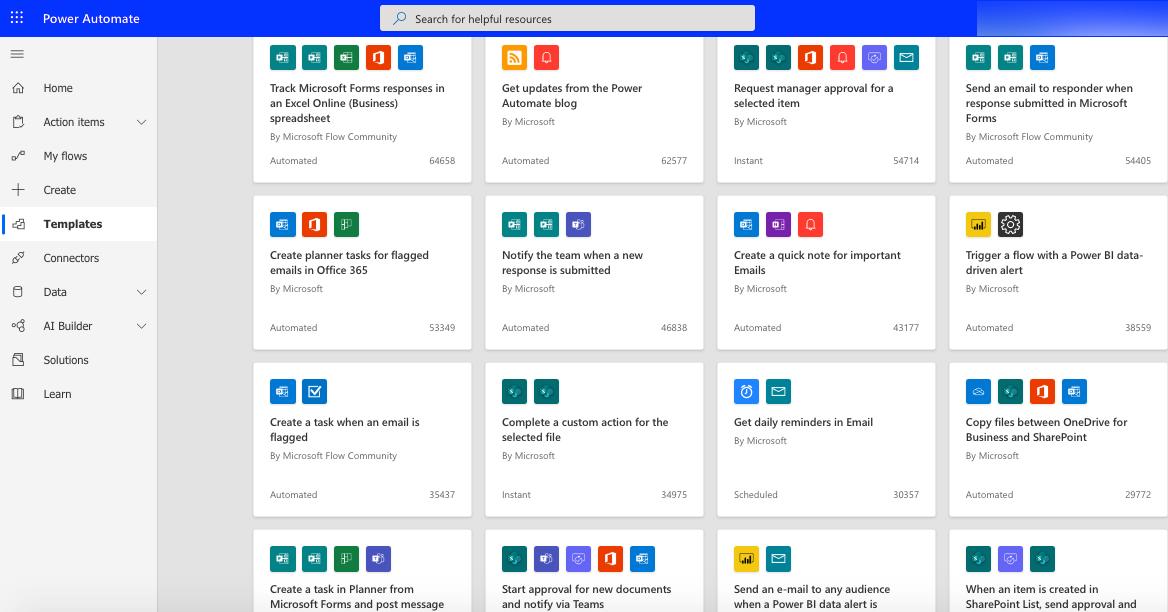Click the Power BI icon on data-driven alert card
The height and width of the screenshot is (612, 1168).
978,224
